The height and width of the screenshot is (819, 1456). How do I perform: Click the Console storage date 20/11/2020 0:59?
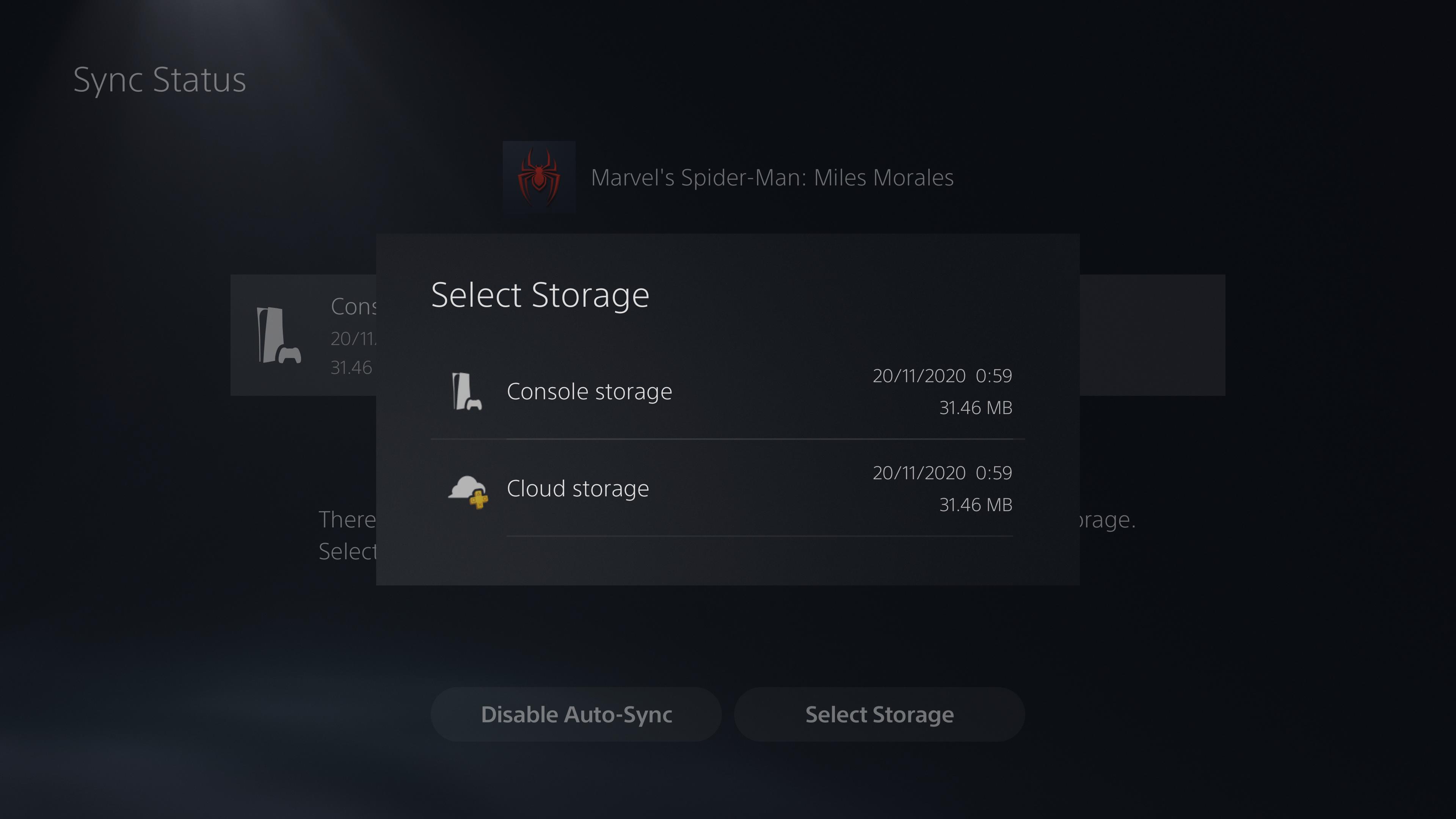[x=941, y=376]
